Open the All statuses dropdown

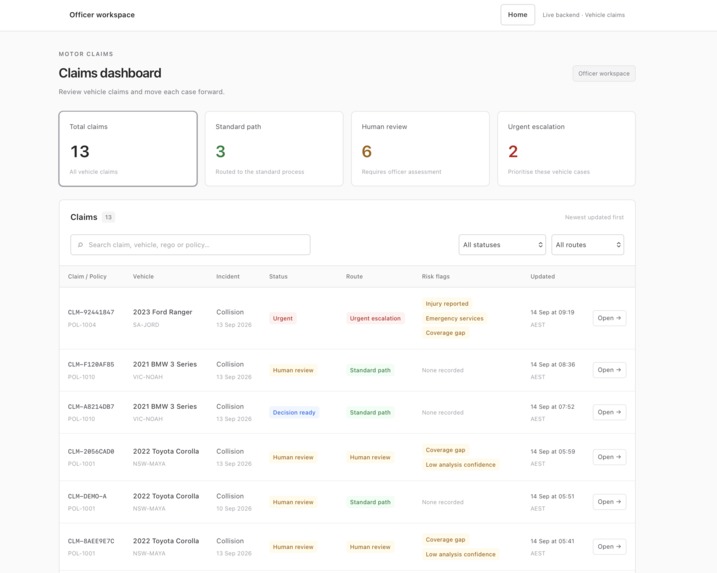(x=502, y=245)
